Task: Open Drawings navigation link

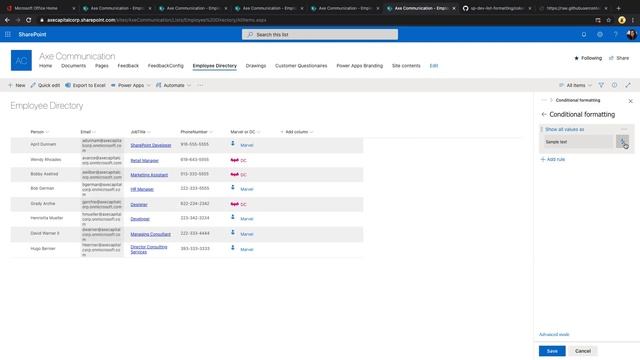Action: point(256,66)
